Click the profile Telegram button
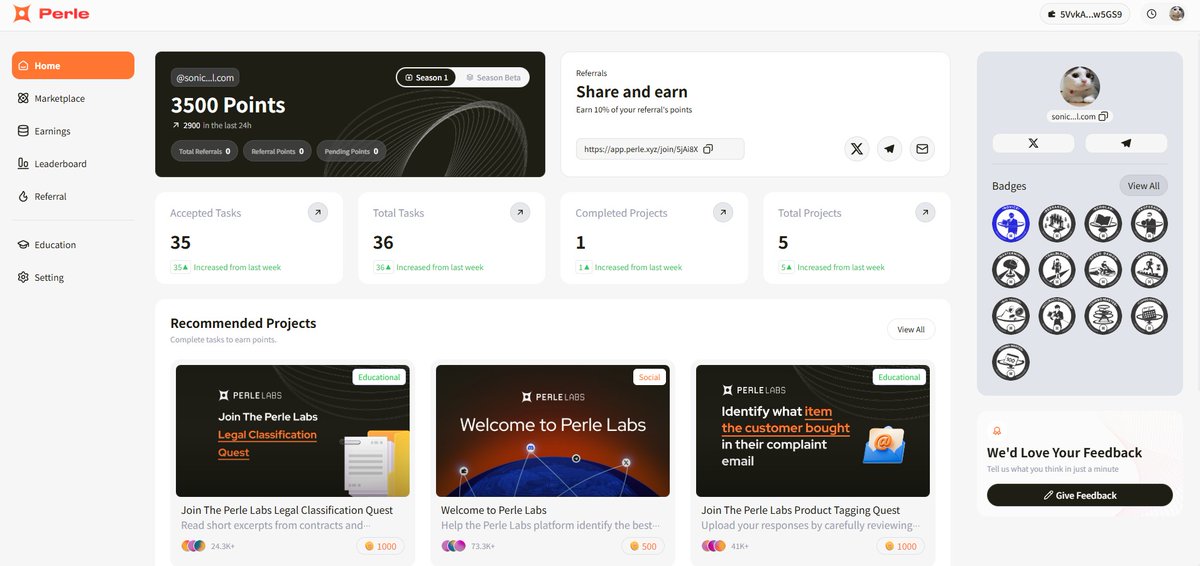This screenshot has height=566, width=1200. pyautogui.click(x=1126, y=143)
